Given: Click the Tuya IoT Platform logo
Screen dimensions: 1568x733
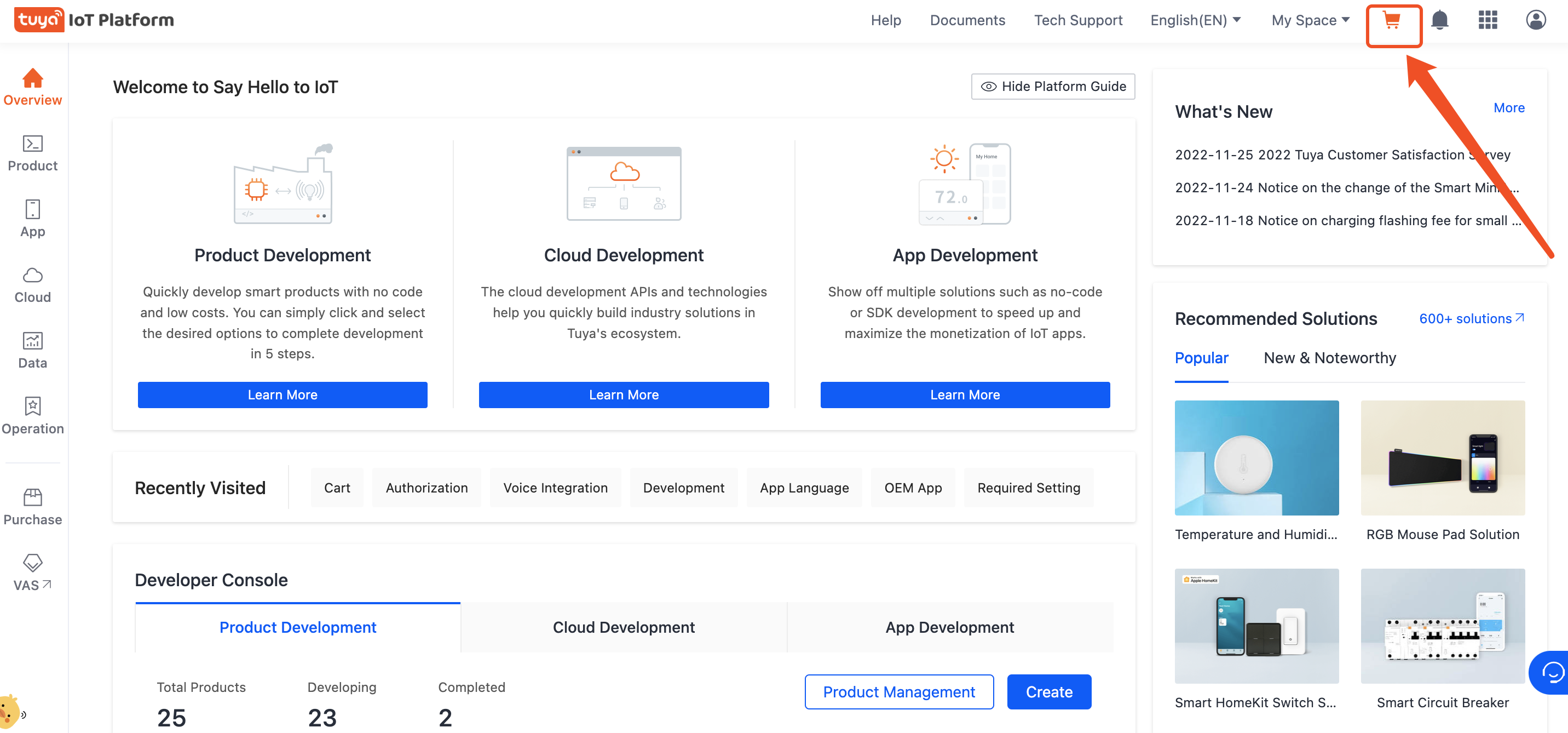Looking at the screenshot, I should pos(94,20).
